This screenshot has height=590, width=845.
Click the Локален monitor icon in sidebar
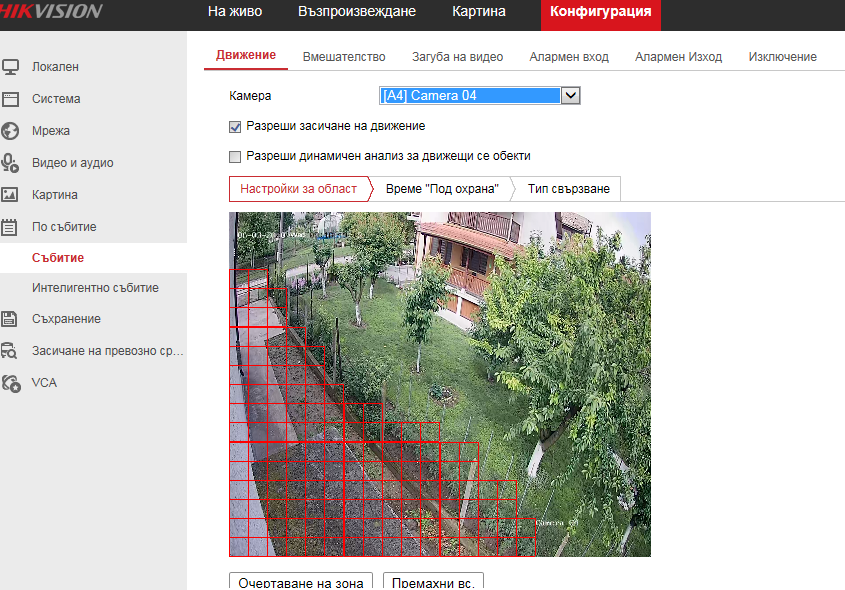click(x=11, y=67)
